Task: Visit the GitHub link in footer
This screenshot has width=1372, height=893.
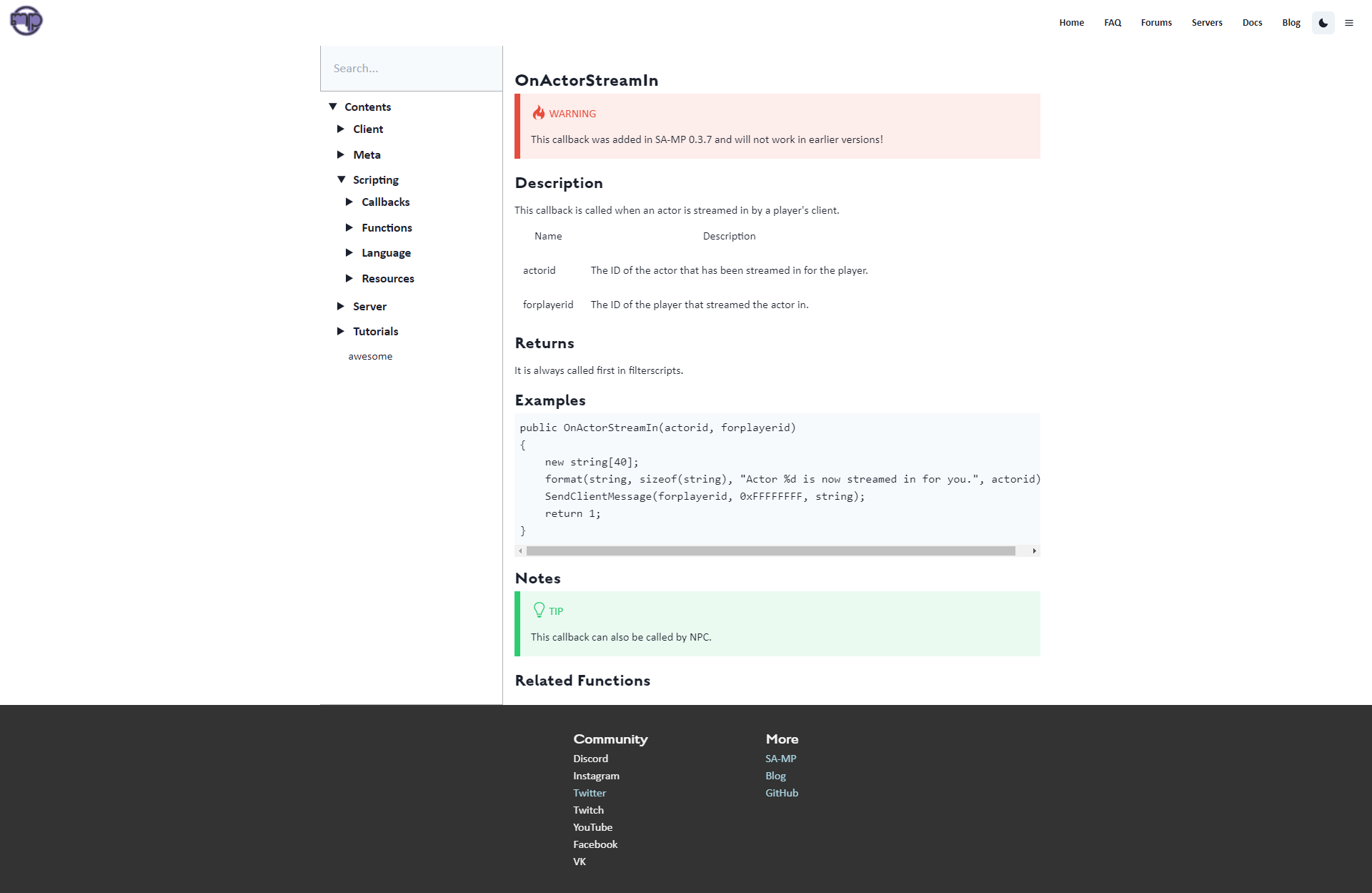Action: [781, 793]
